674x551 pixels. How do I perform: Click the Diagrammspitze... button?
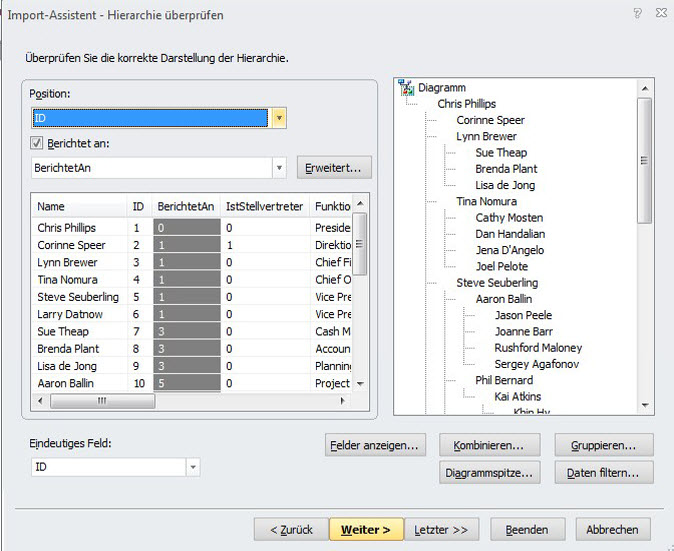point(489,472)
